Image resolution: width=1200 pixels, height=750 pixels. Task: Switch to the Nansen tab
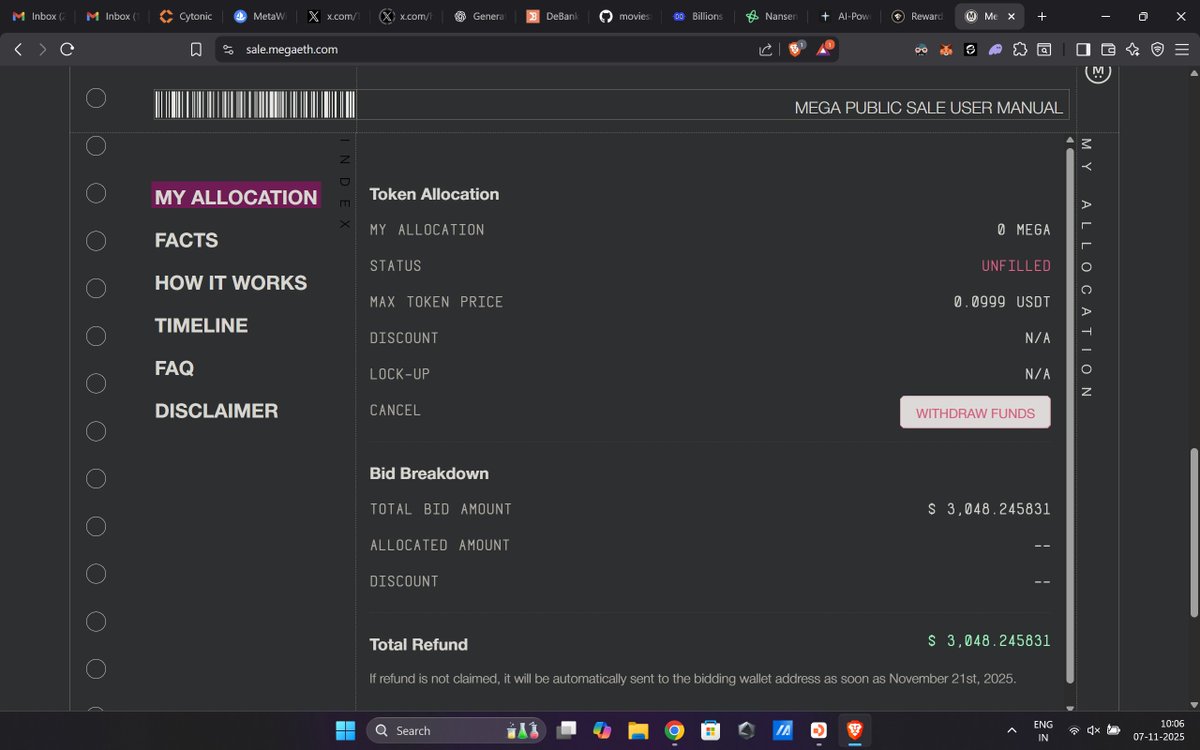(x=771, y=16)
